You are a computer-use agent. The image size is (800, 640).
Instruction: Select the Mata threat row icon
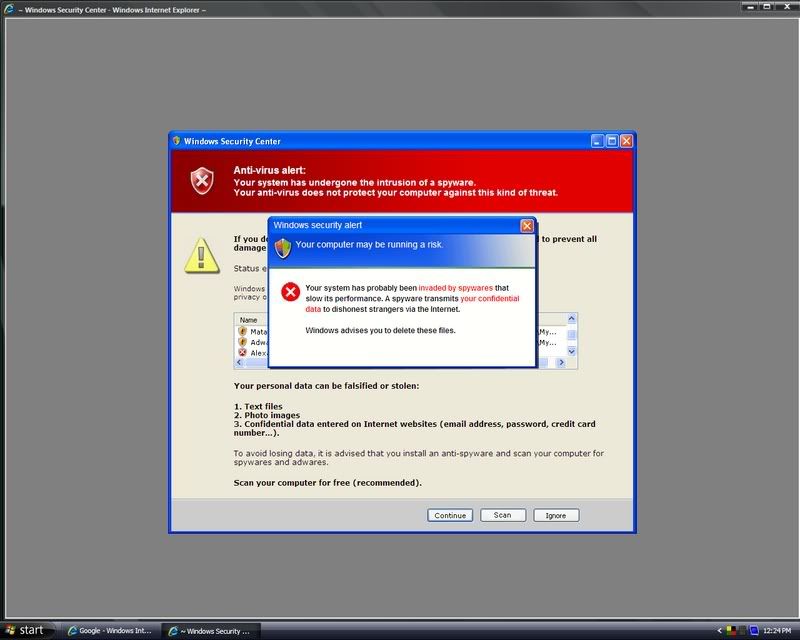[242, 331]
